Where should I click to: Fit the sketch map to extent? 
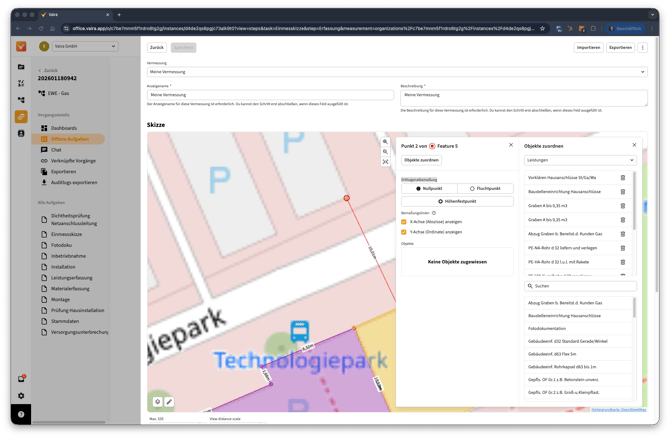(x=385, y=162)
